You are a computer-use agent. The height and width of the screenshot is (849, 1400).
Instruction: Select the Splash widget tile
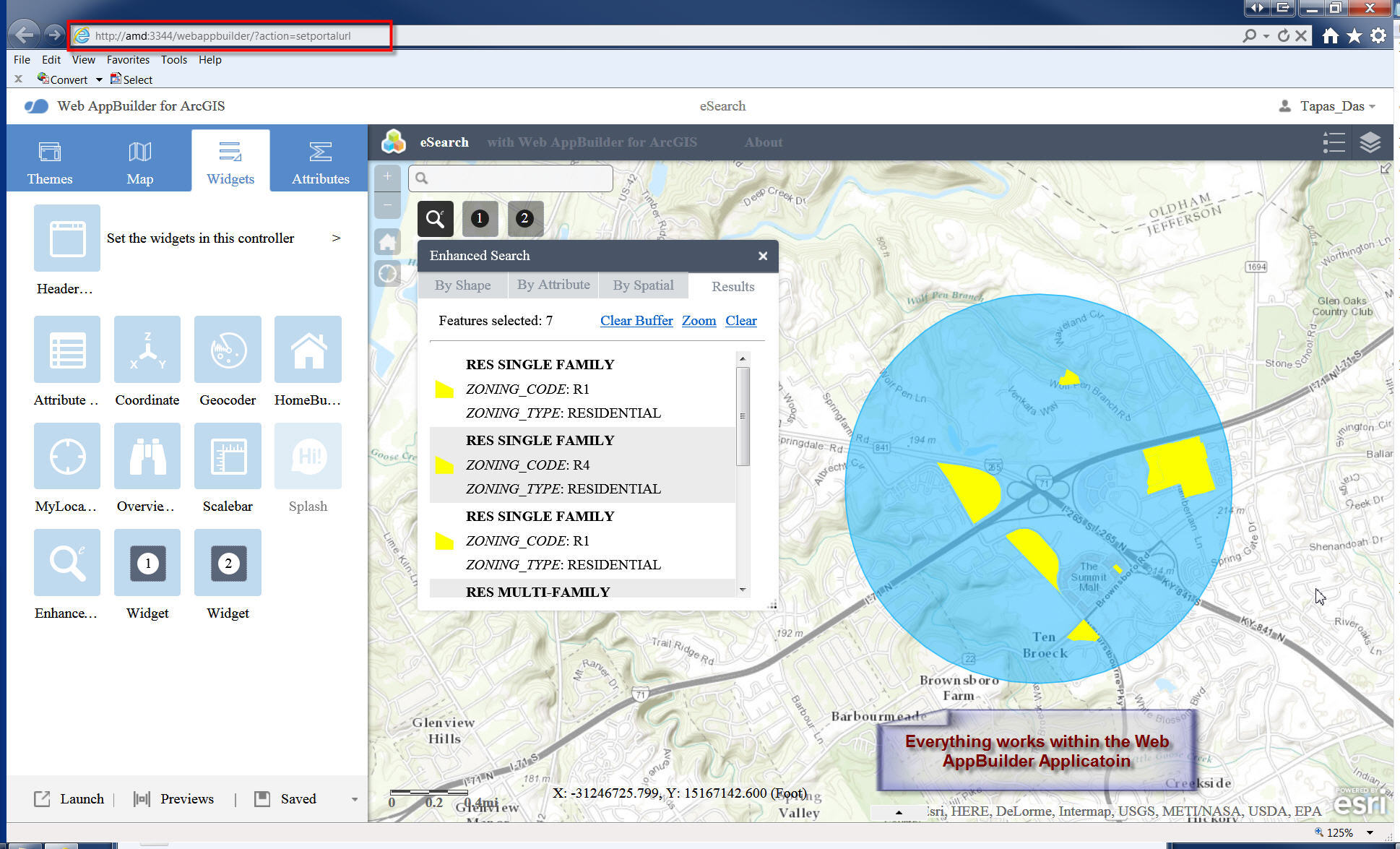tap(308, 456)
